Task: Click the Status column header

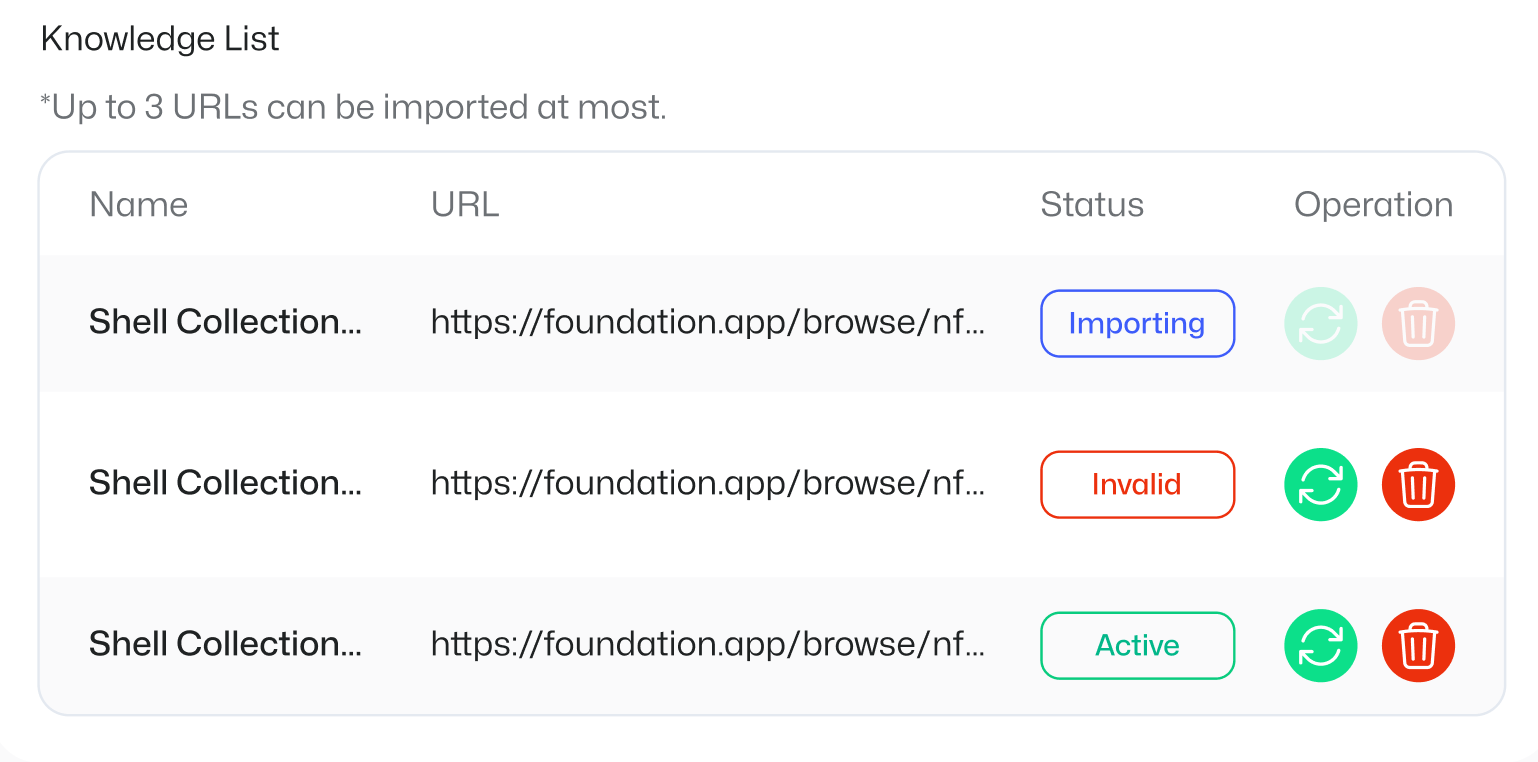Action: point(1092,205)
